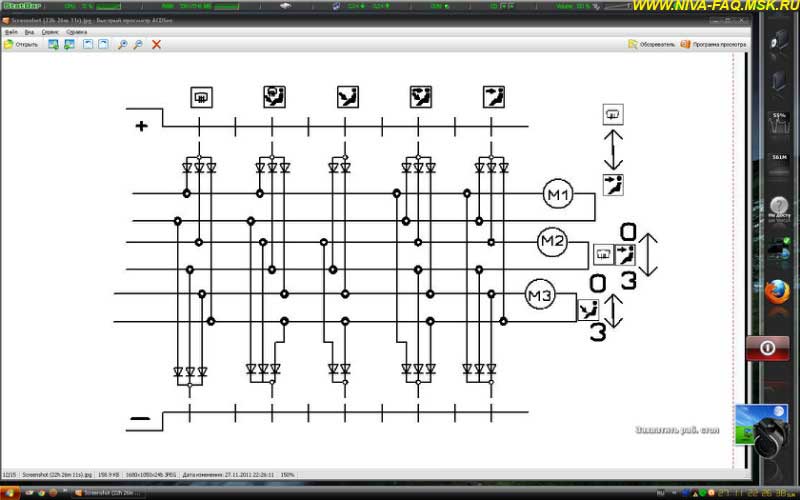This screenshot has height=500, width=800.
Task: Adjust the Volume slider in the top bar
Action: [x=618, y=6]
